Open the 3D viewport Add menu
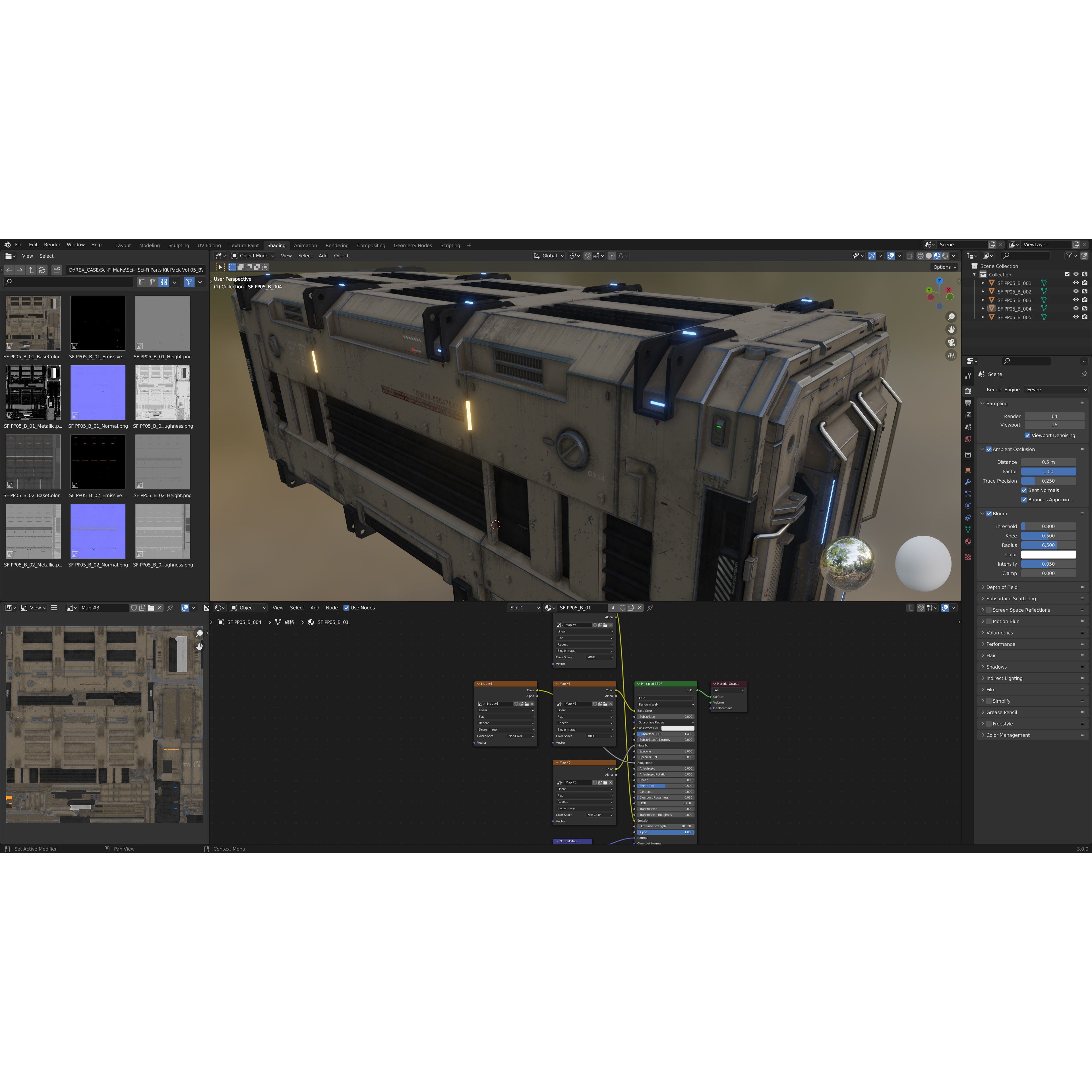The image size is (1092, 1092). 323,256
